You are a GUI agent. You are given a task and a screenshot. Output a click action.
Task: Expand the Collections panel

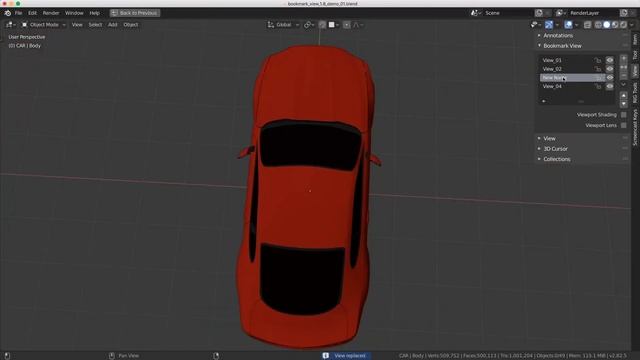tap(557, 159)
